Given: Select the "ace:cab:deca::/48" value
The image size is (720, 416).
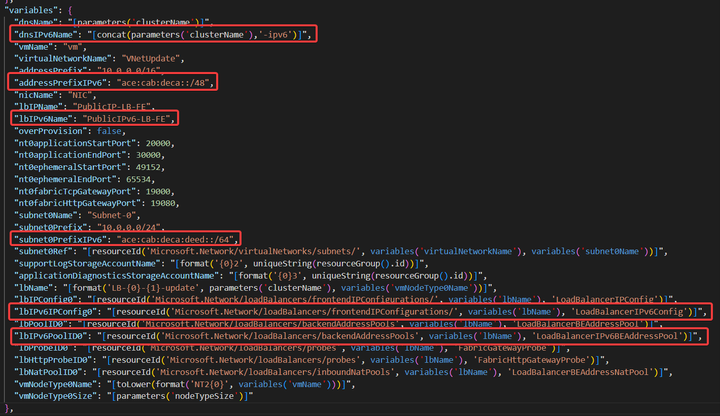Looking at the screenshot, I should click(163, 83).
